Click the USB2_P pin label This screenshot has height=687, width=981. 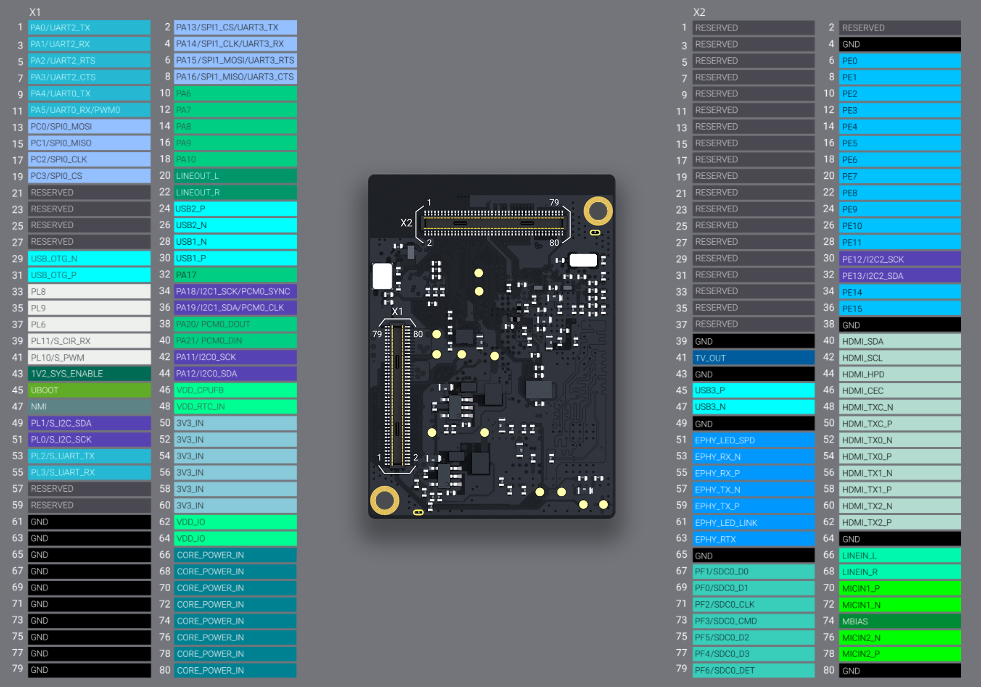click(235, 209)
